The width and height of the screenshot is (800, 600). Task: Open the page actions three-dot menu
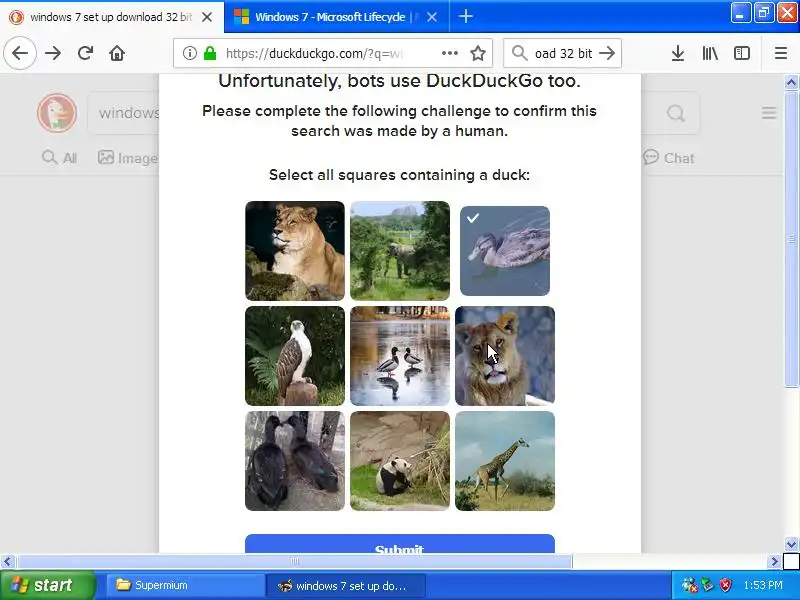[x=449, y=53]
